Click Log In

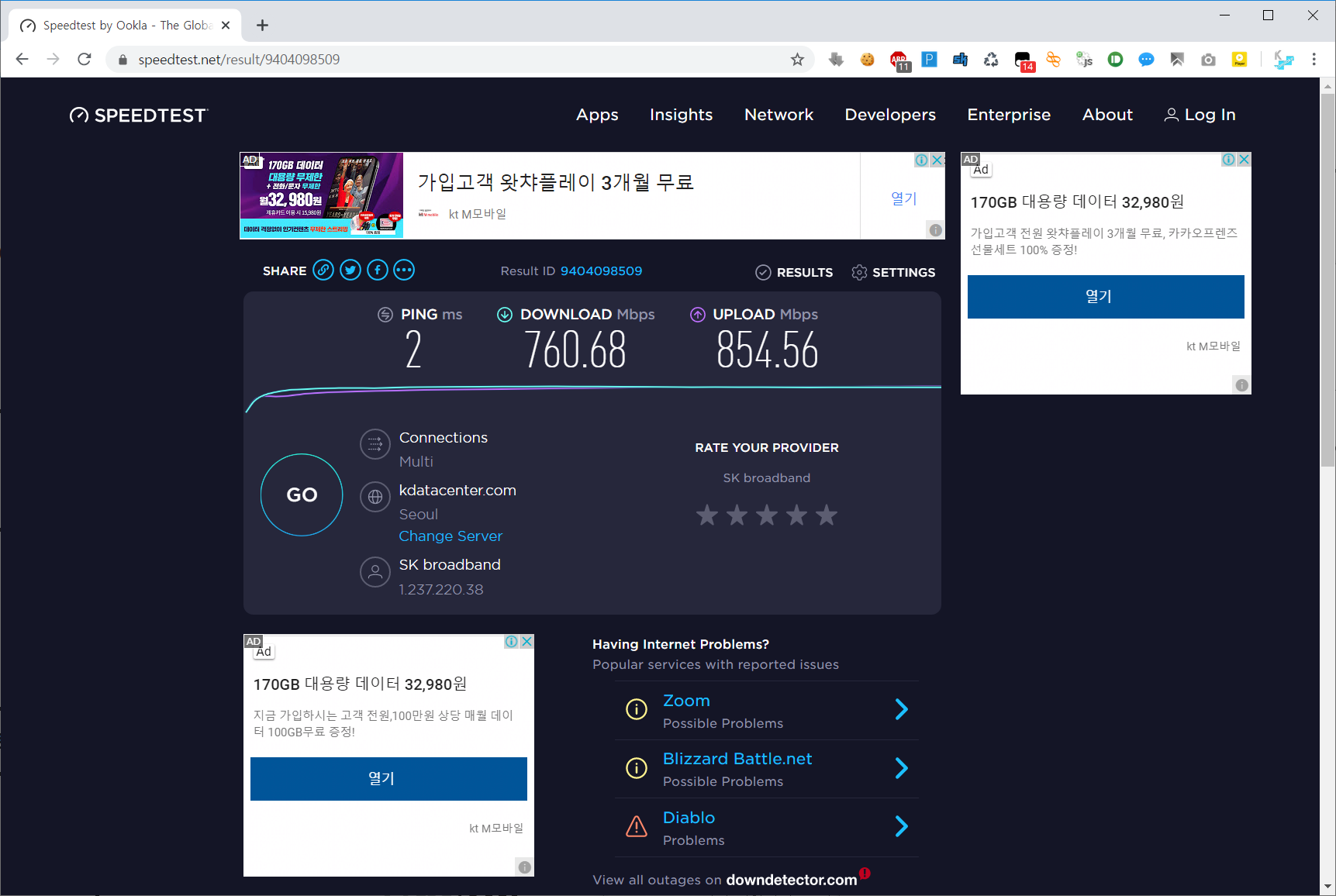coord(1200,115)
